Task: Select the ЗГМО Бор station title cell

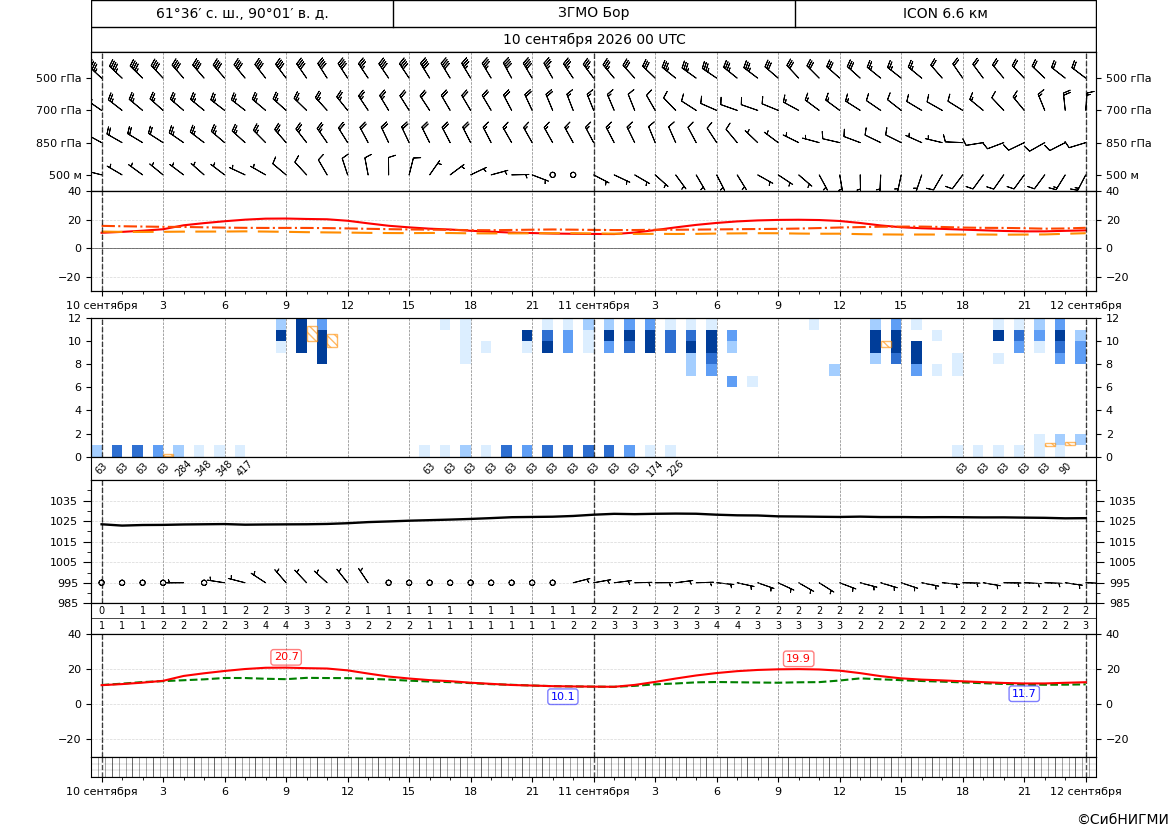Action: (594, 13)
